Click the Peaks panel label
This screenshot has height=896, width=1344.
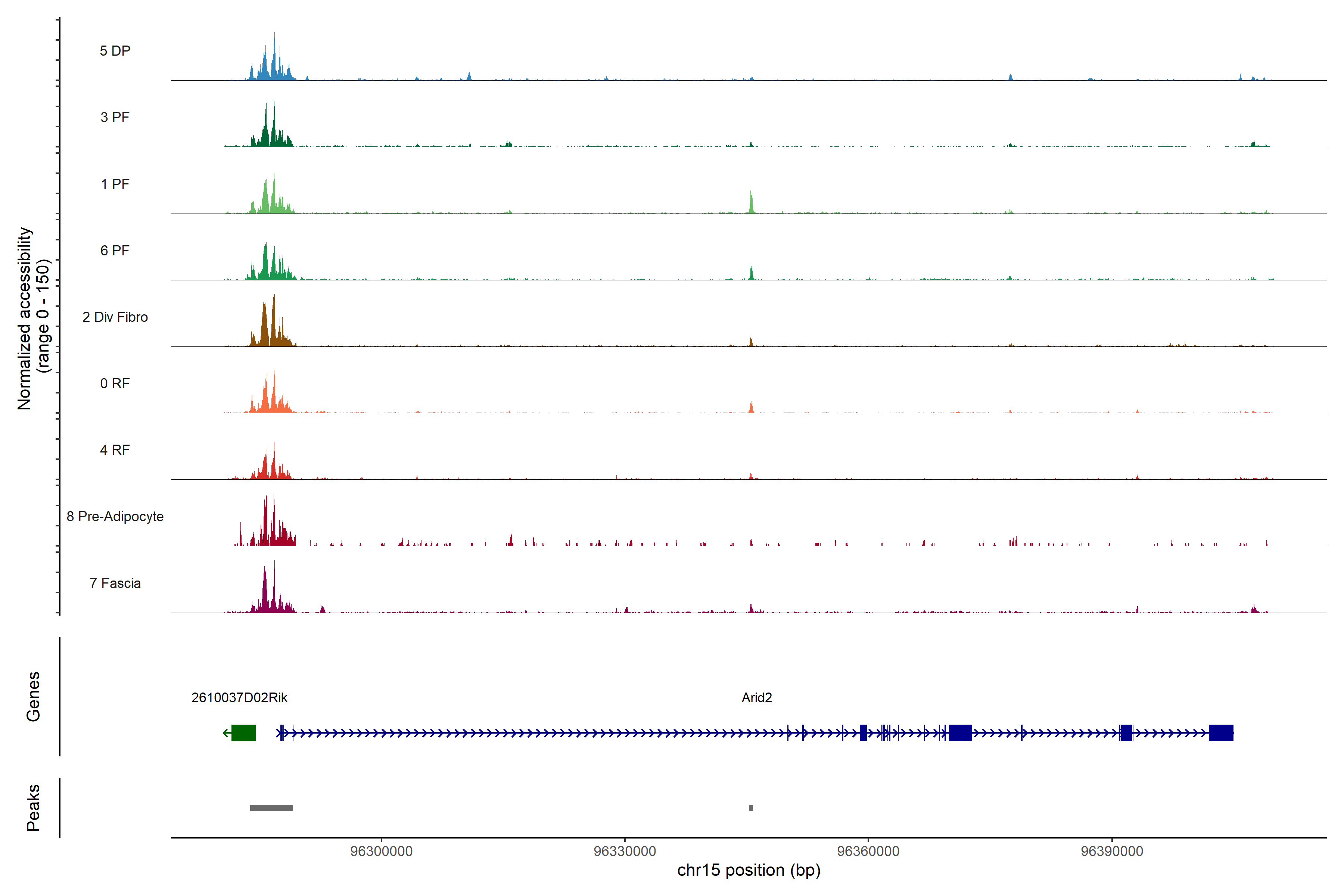[x=33, y=808]
